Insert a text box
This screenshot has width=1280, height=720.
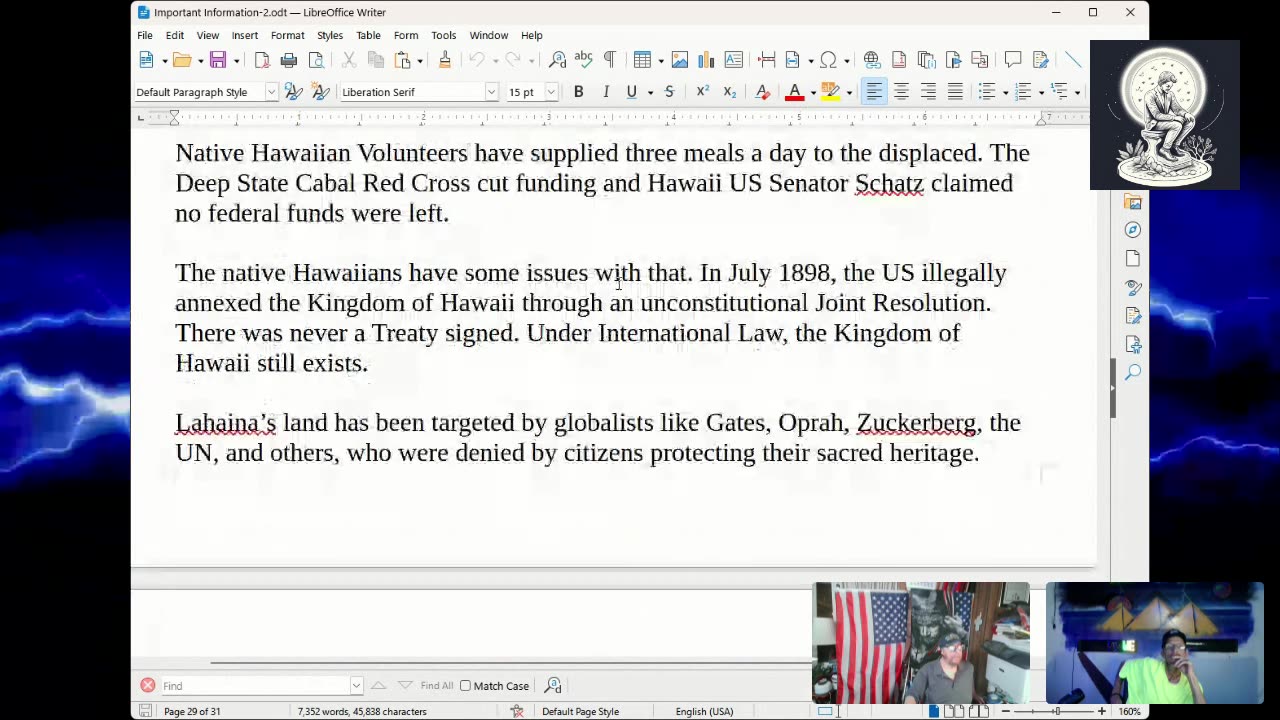(733, 60)
